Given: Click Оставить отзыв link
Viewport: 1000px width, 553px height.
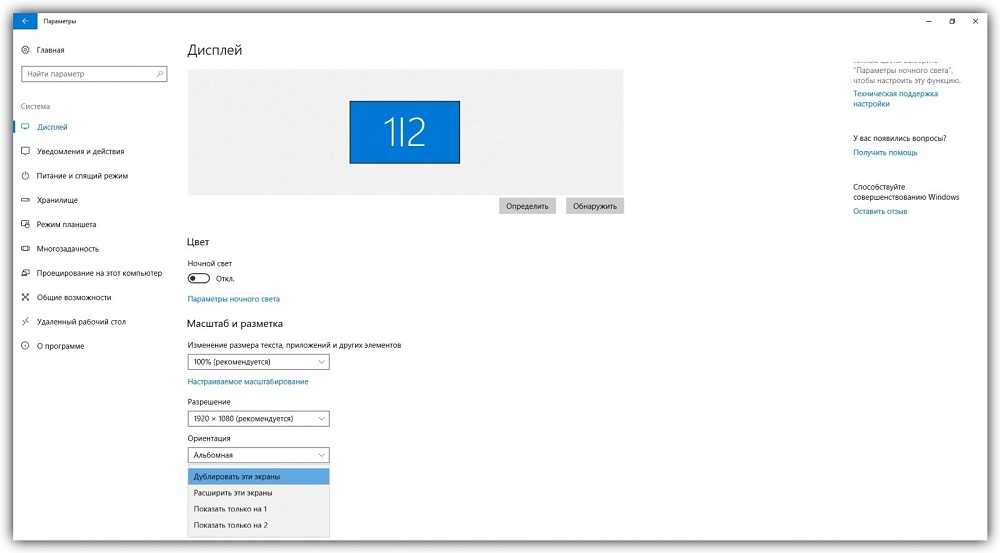Looking at the screenshot, I should click(x=880, y=211).
